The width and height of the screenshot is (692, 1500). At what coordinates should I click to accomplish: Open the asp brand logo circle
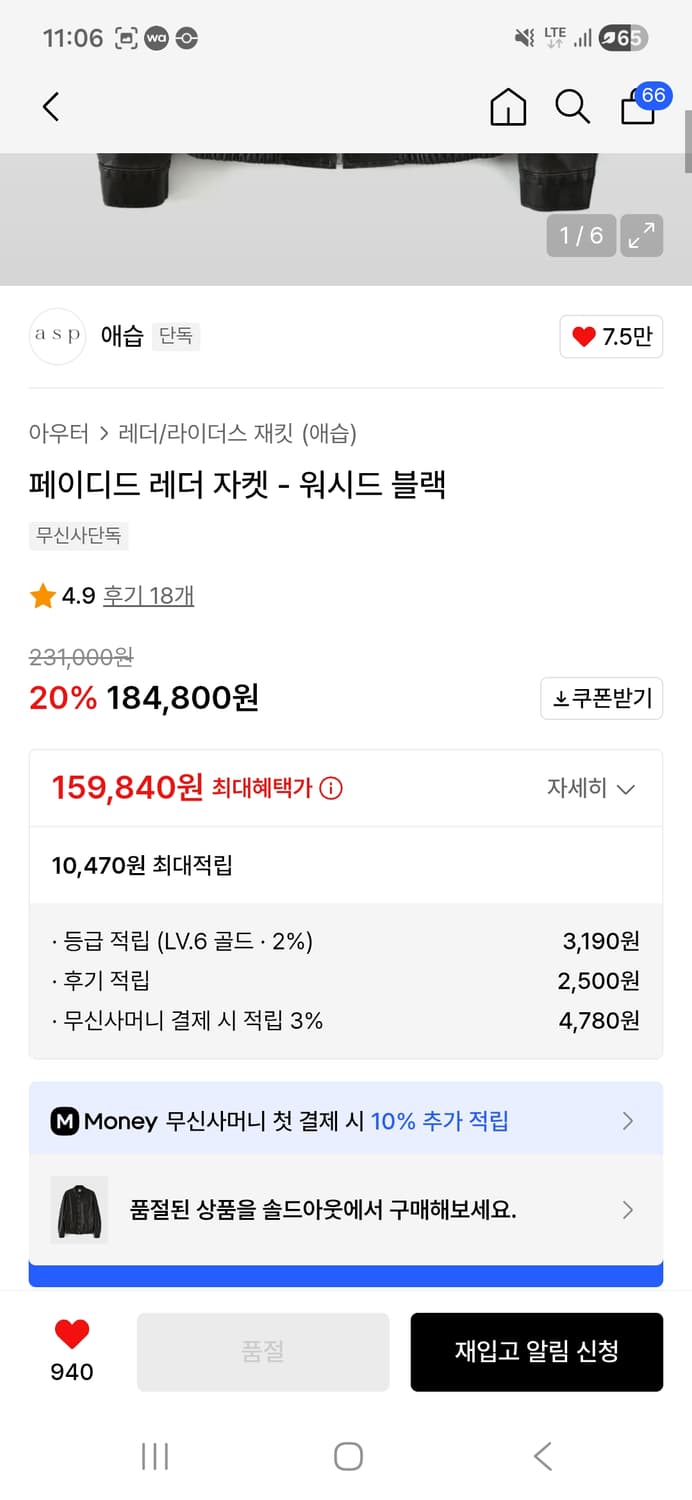coord(57,337)
